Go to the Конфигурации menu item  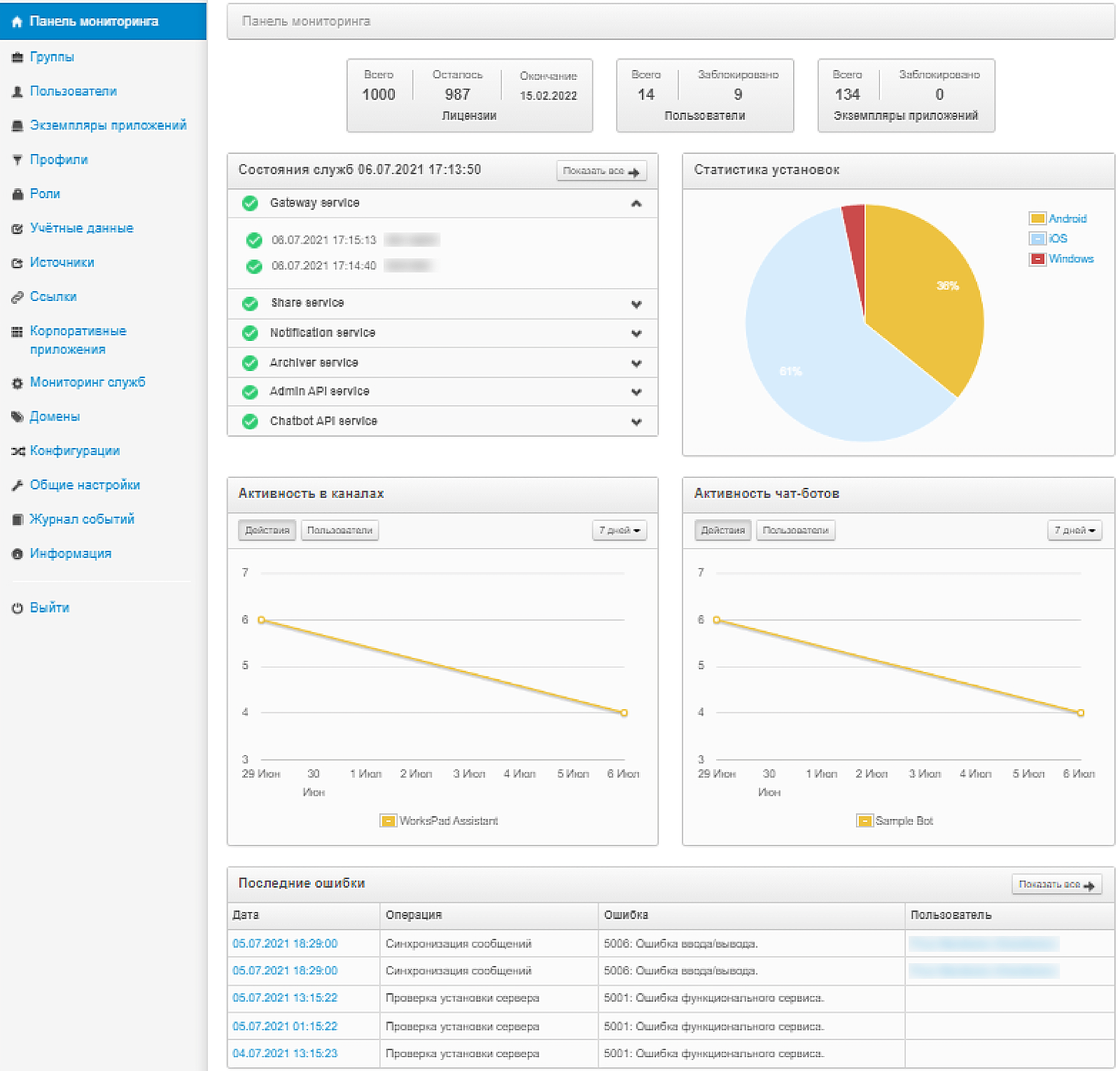point(74,451)
